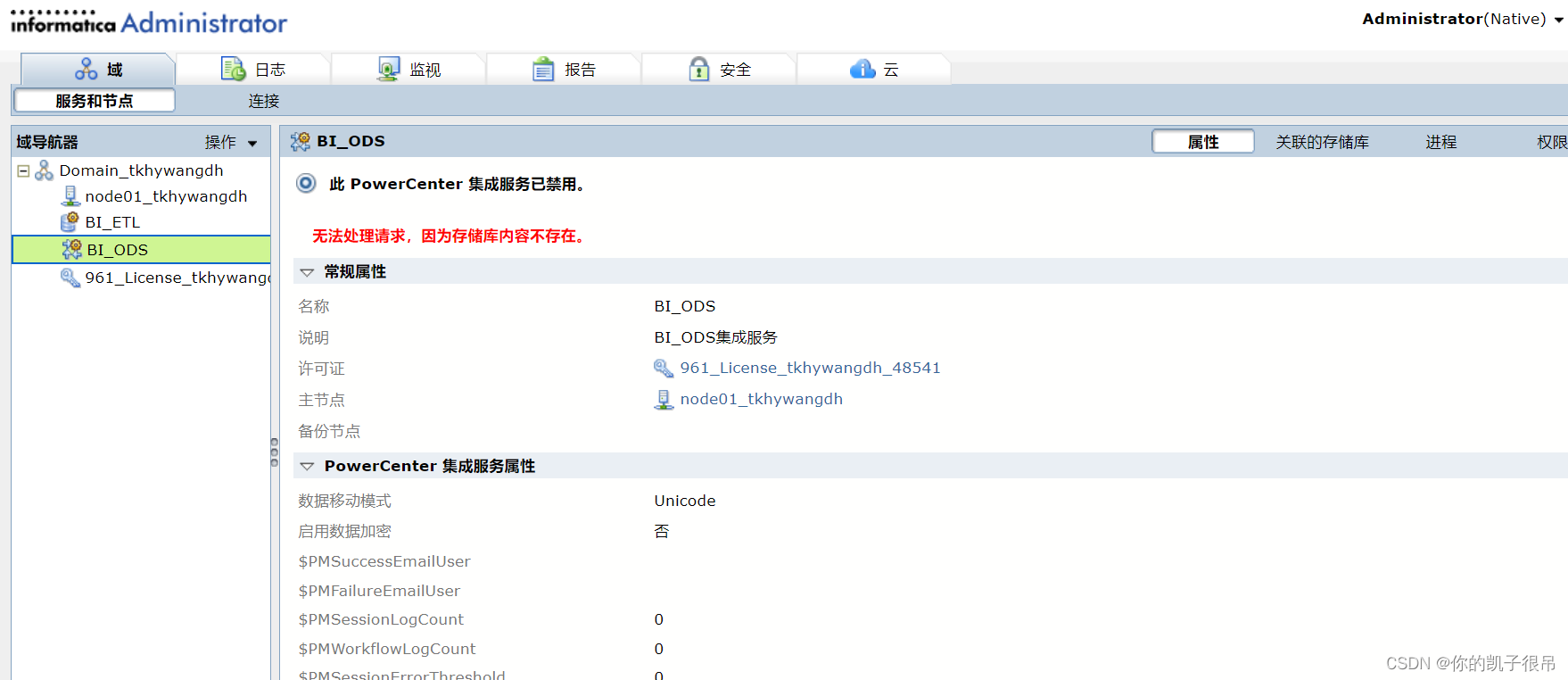Switch to the 云 main tab

click(x=874, y=69)
